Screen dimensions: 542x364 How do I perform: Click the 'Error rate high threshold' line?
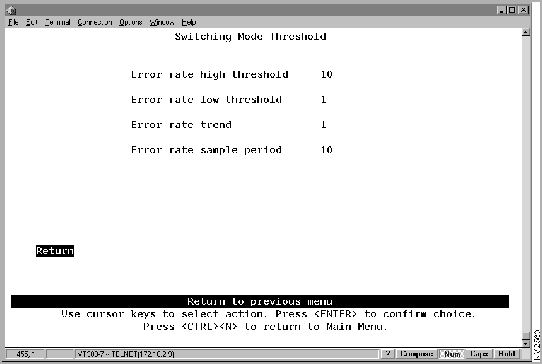209,74
